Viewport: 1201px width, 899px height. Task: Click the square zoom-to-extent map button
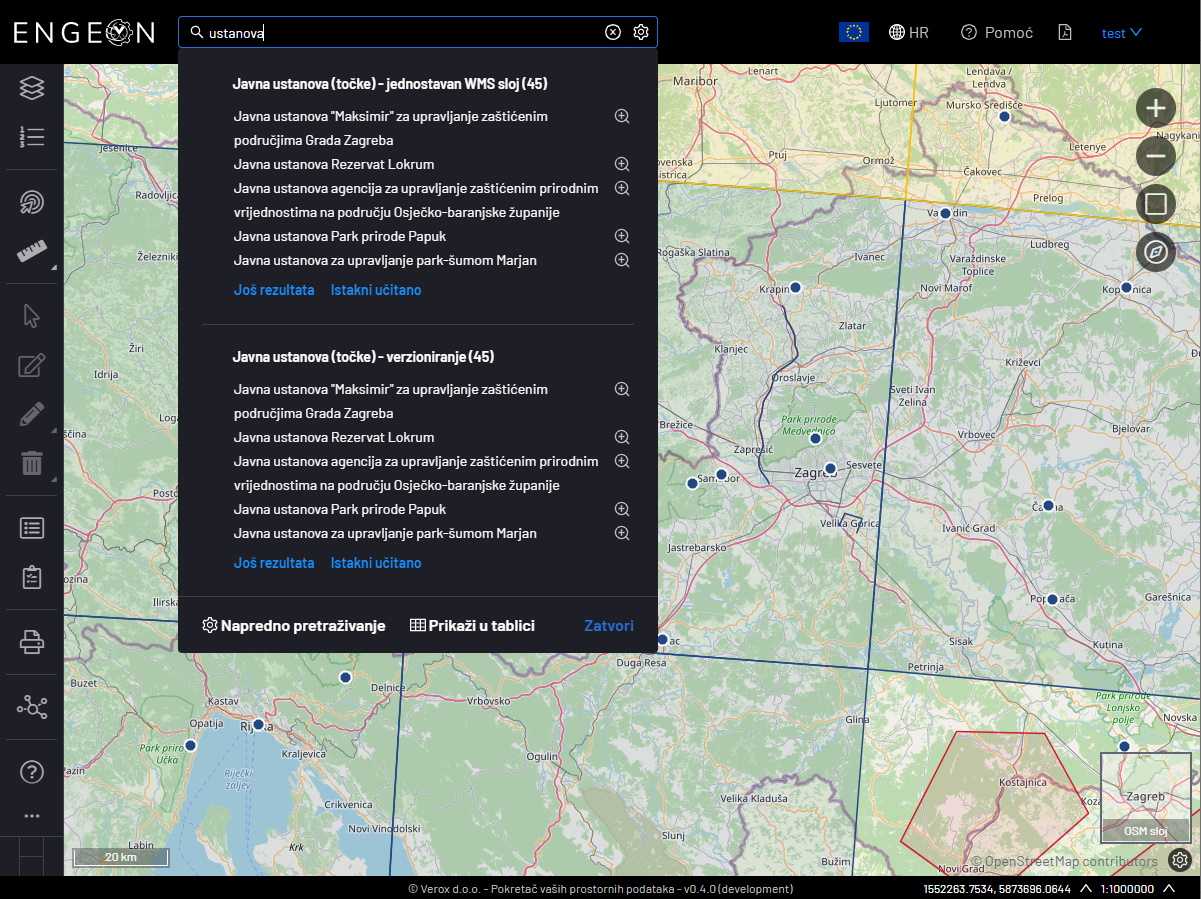1156,204
